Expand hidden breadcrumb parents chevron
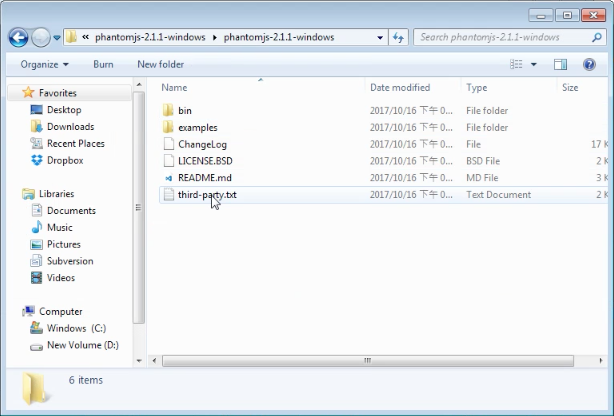614x416 pixels. (85, 37)
